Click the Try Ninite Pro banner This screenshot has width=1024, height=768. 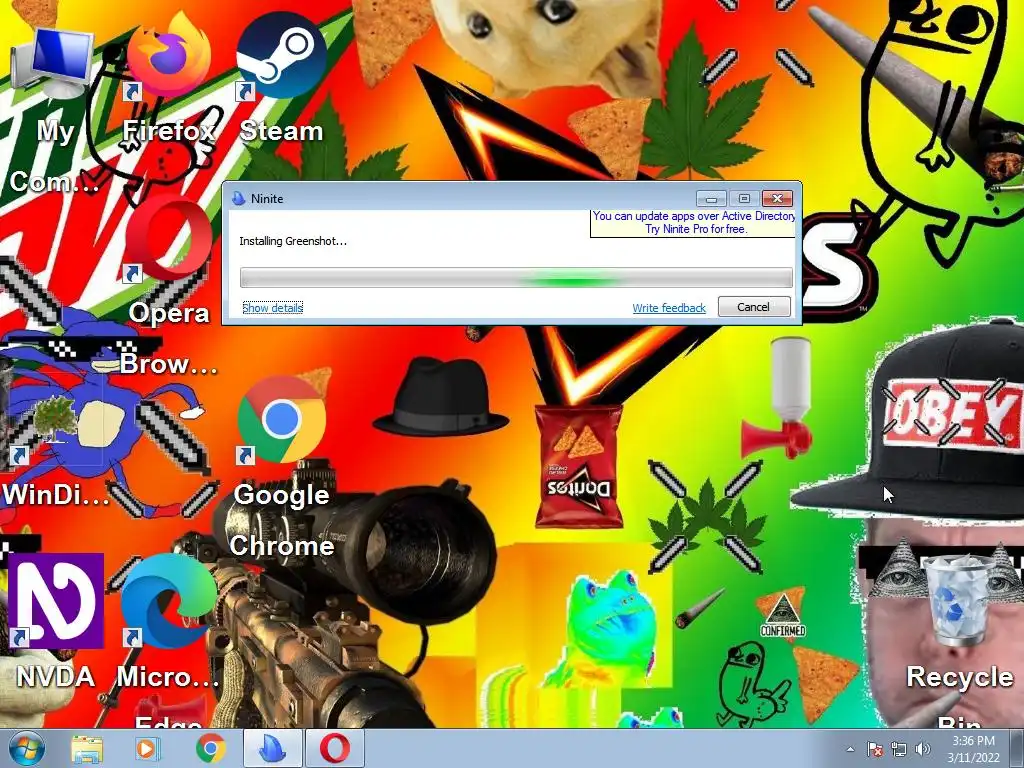click(694, 223)
